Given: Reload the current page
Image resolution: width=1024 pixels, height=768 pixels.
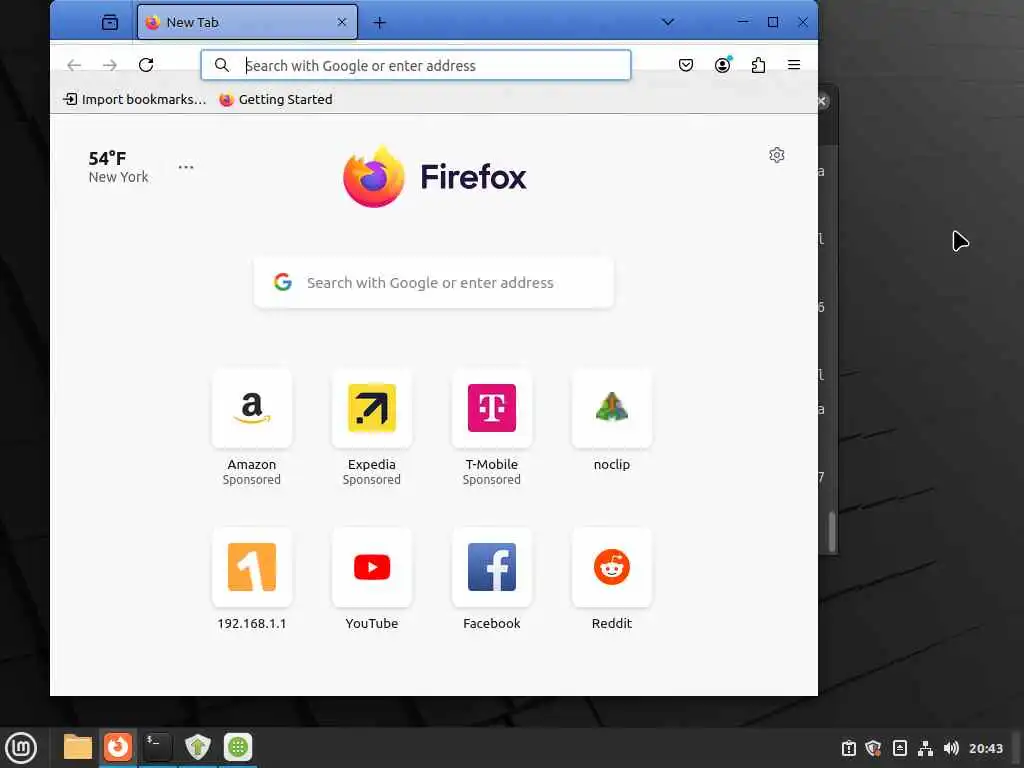Looking at the screenshot, I should [x=146, y=65].
